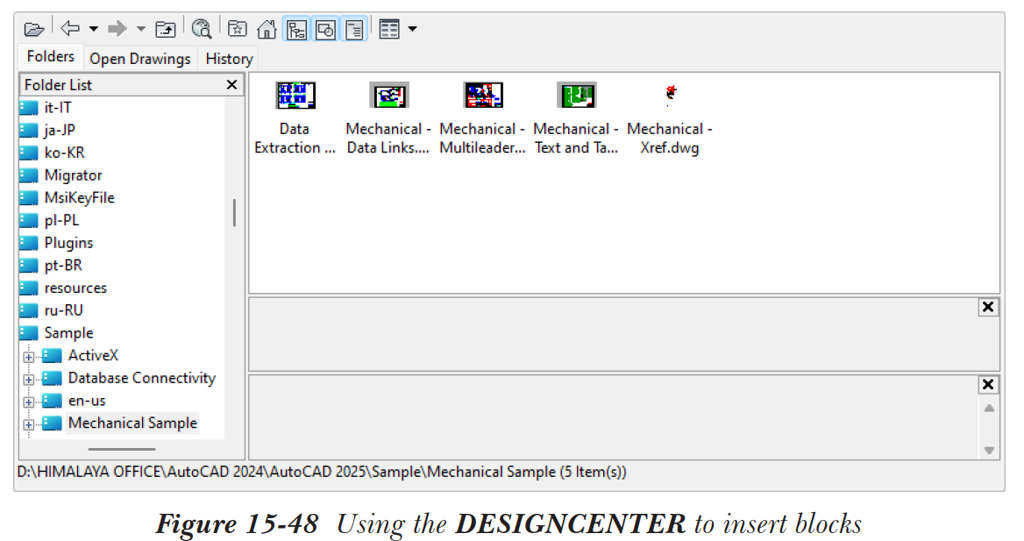Viewport: 1024px width, 541px height.
Task: Toggle the Description pane icon
Action: click(x=354, y=29)
